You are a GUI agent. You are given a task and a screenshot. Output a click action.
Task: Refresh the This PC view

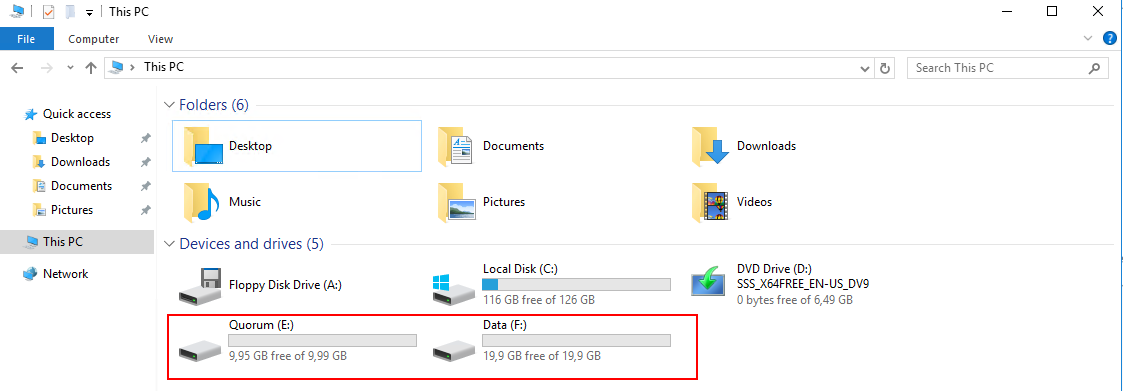click(x=885, y=68)
